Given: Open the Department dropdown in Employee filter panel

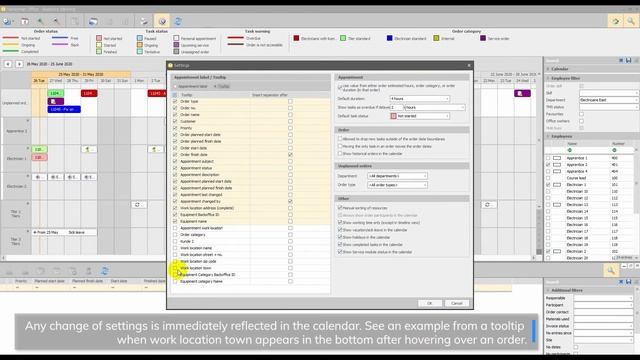Looking at the screenshot, I should 608,100.
